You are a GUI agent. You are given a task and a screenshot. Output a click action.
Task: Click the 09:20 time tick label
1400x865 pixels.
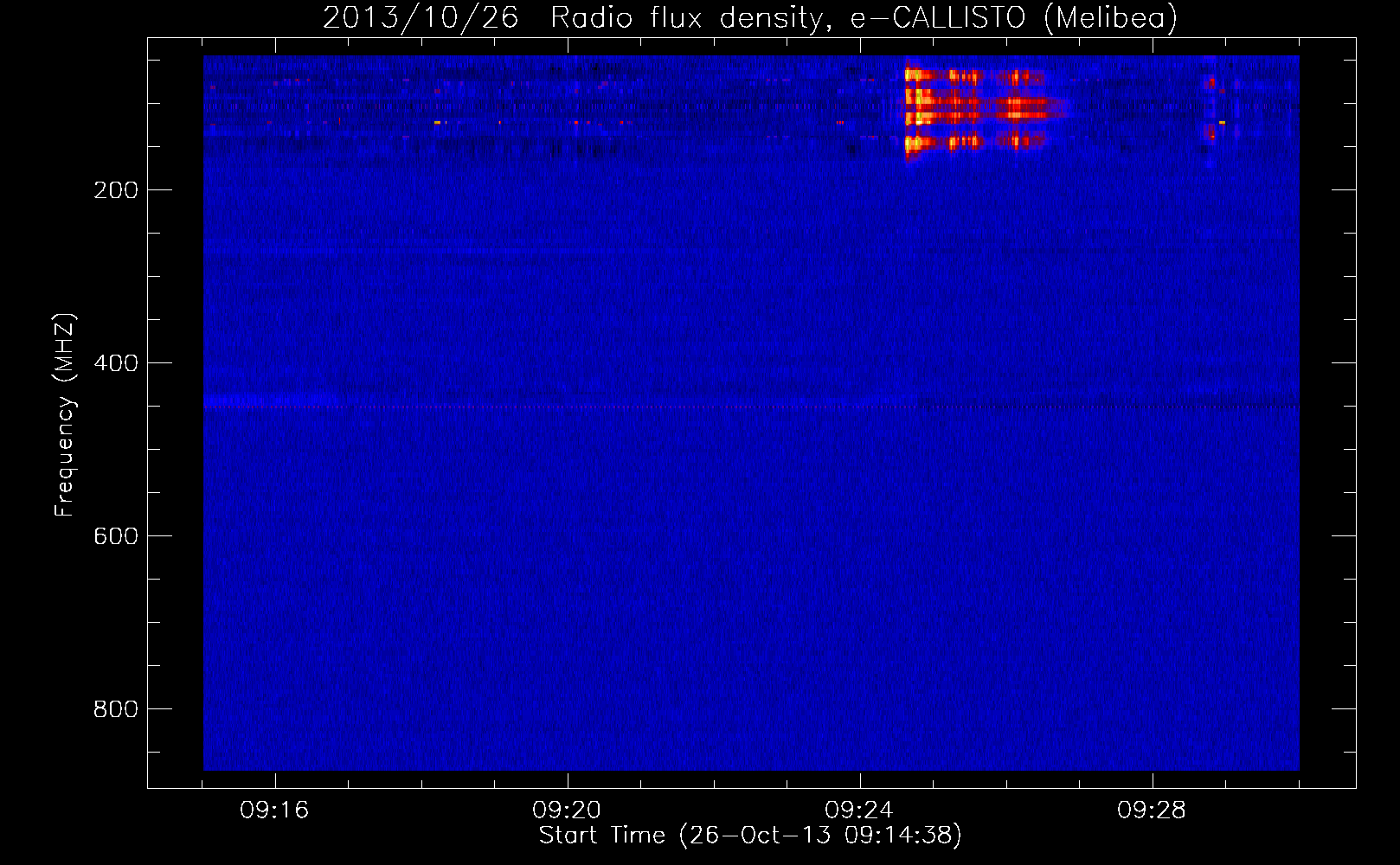[x=567, y=811]
